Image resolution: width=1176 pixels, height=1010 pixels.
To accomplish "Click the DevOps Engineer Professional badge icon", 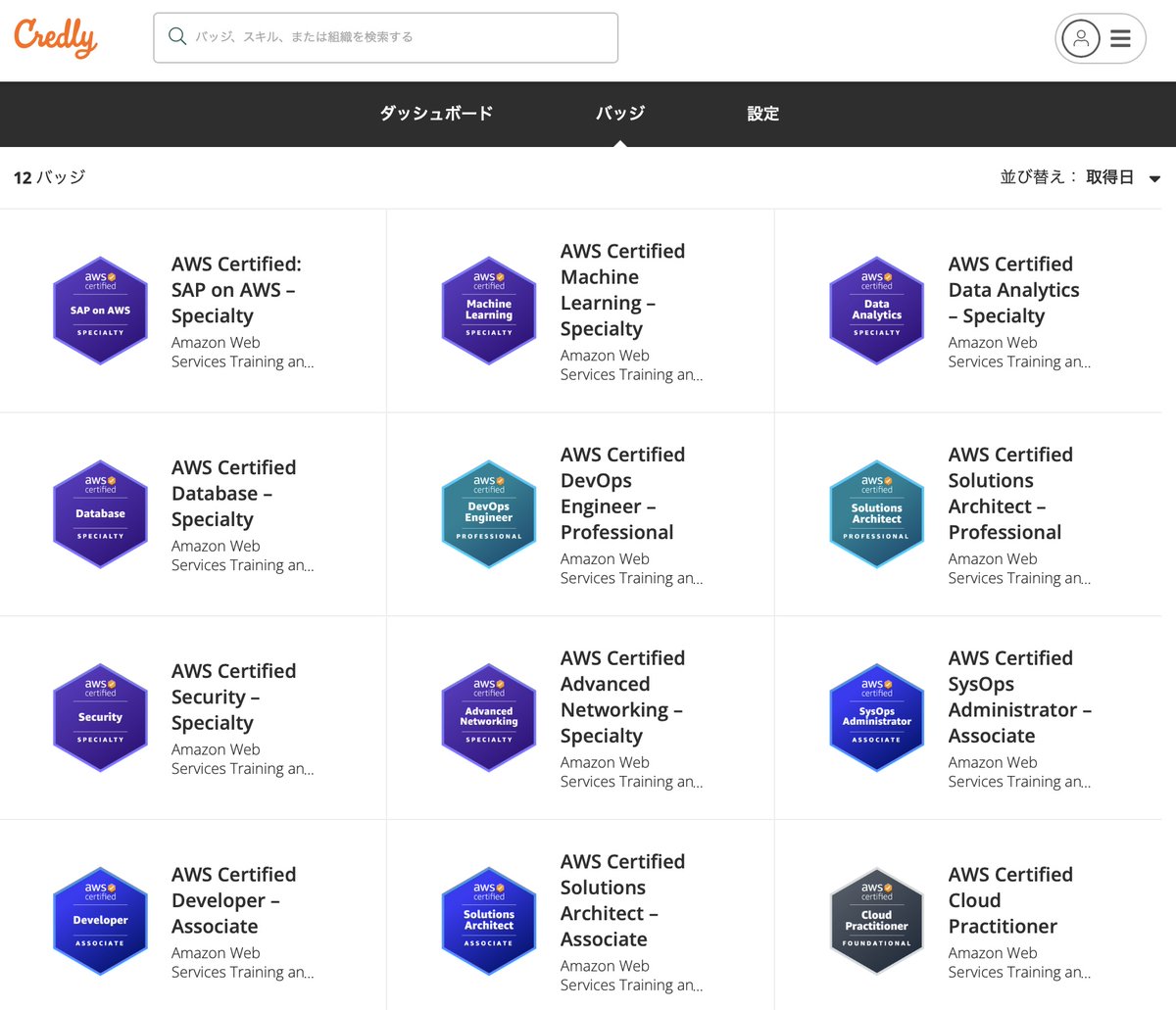I will (489, 514).
